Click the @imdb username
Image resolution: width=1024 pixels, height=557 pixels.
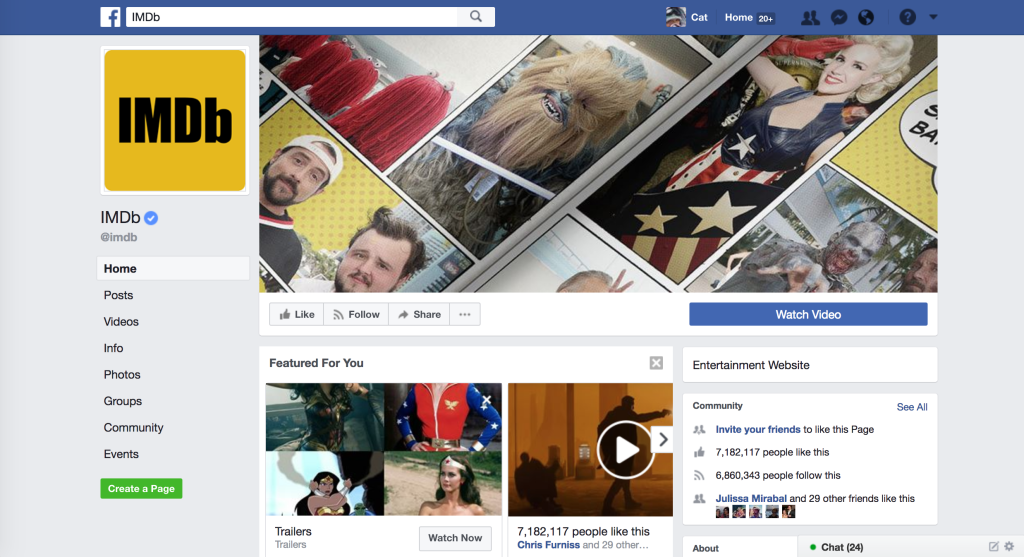click(x=119, y=237)
